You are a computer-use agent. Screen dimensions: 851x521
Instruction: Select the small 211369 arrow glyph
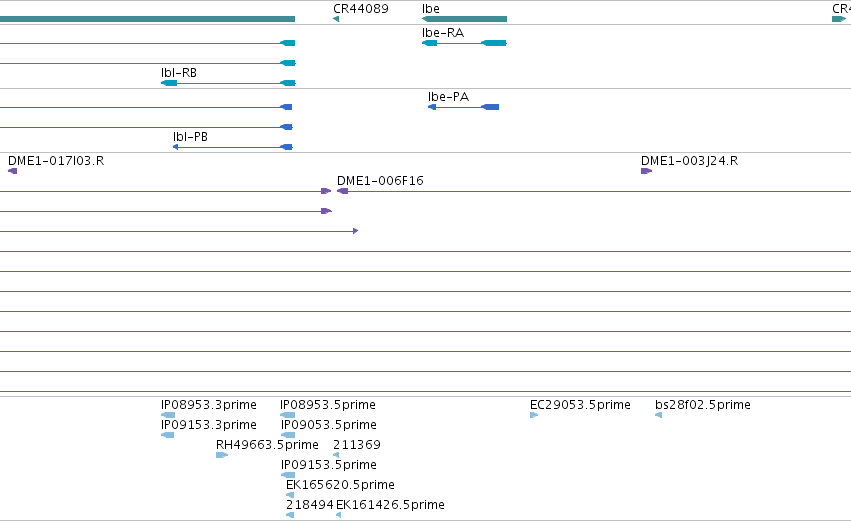(336, 455)
